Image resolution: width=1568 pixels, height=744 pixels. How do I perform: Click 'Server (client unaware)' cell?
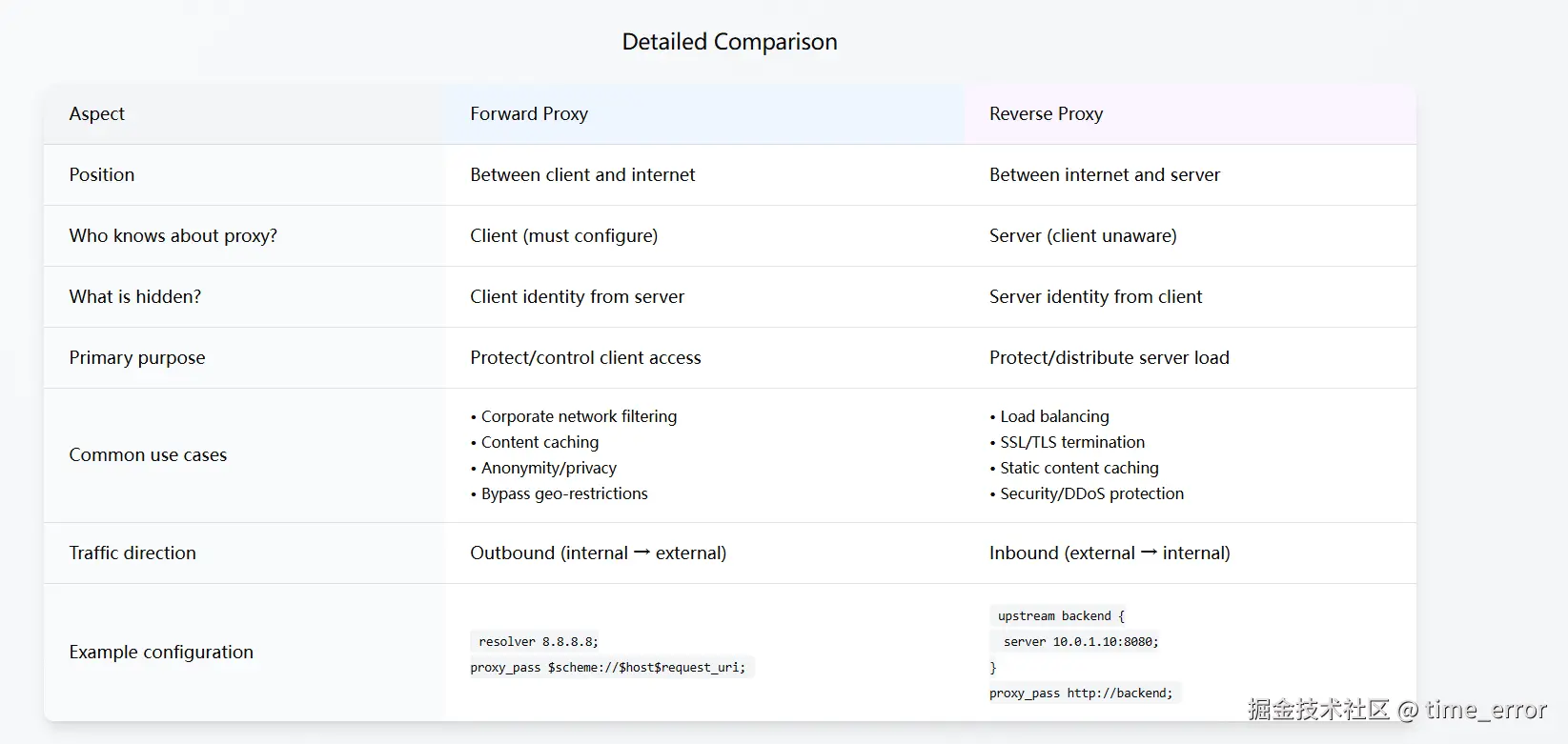coord(1083,235)
